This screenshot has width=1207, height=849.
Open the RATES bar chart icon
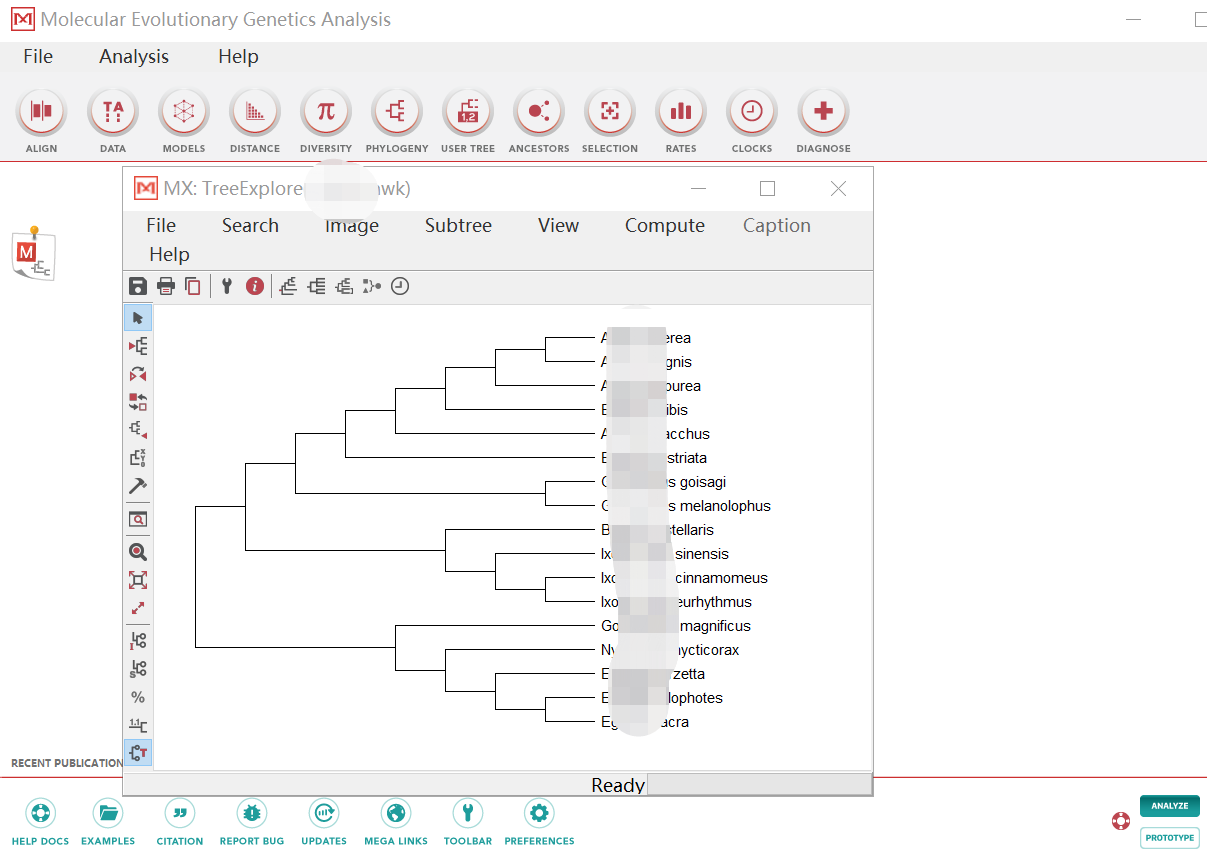pyautogui.click(x=681, y=112)
